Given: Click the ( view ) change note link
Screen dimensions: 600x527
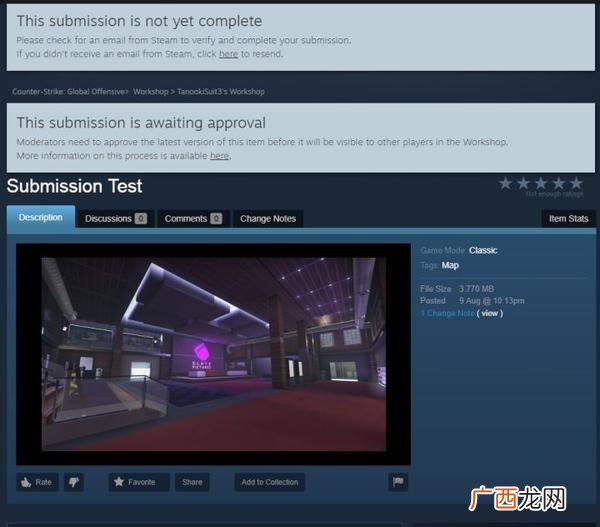Looking at the screenshot, I should (490, 313).
